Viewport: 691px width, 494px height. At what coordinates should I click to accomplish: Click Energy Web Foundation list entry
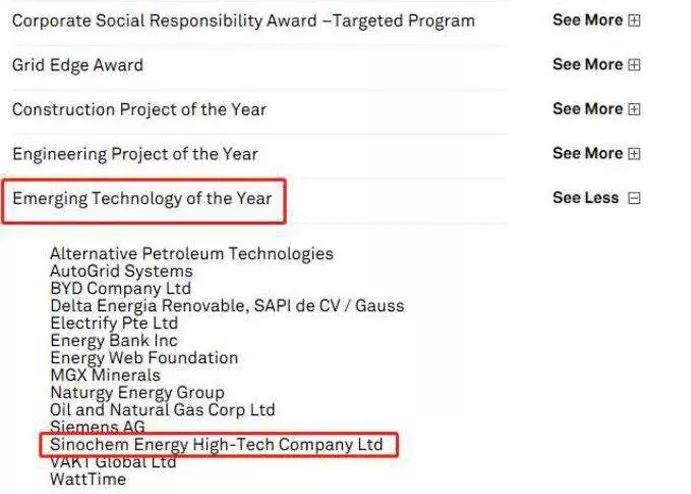click(x=144, y=358)
